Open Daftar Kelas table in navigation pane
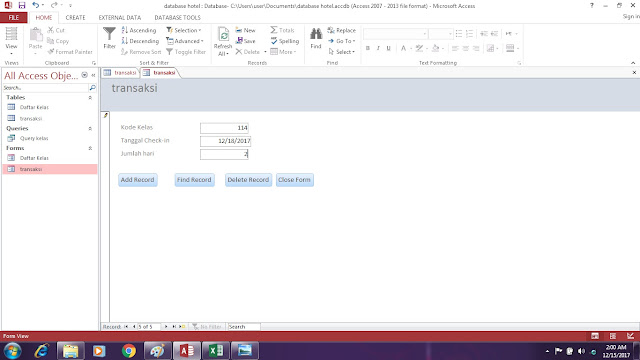Viewport: 640px width, 360px height. (34, 107)
